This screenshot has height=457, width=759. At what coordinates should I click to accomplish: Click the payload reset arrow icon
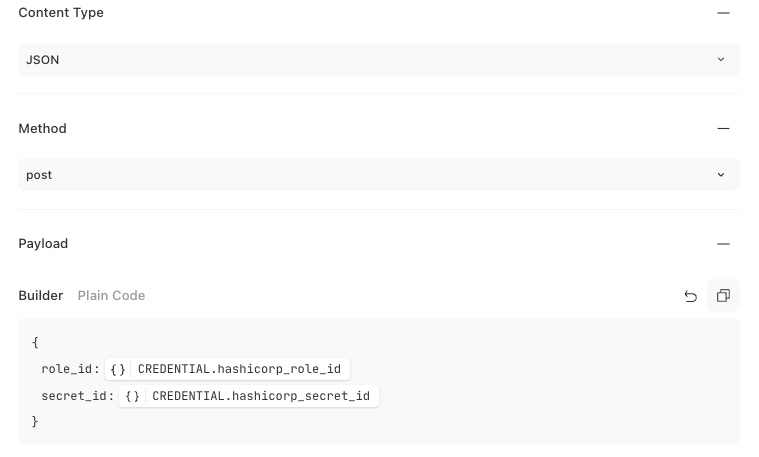(690, 296)
